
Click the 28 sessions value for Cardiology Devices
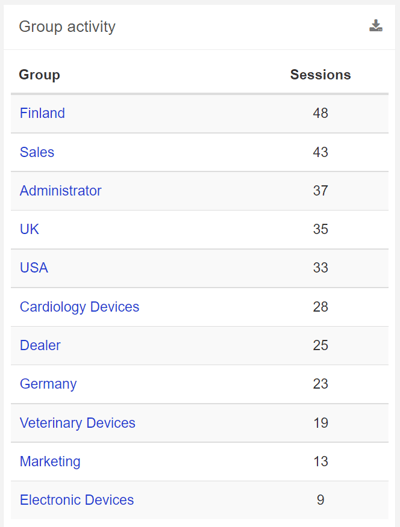tap(320, 307)
